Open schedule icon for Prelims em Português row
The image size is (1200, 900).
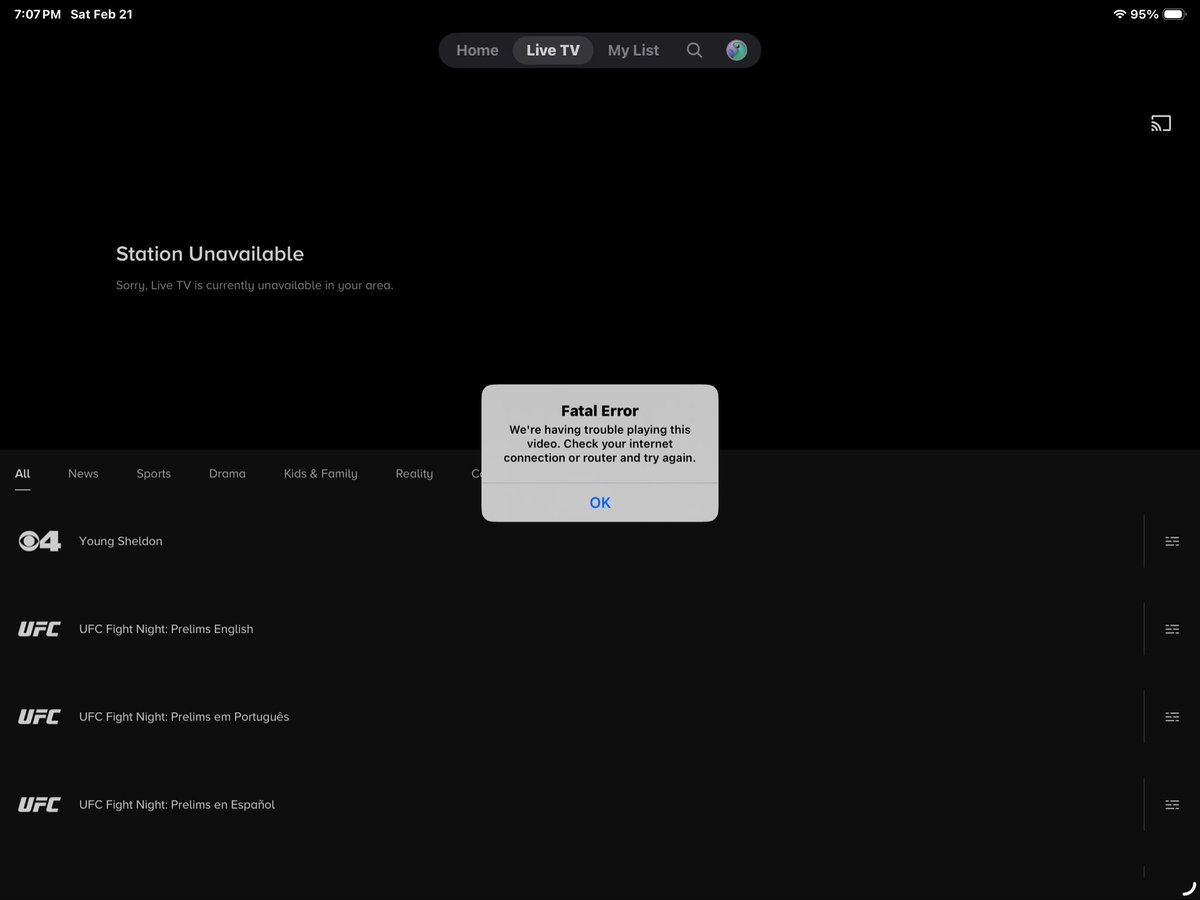click(1172, 717)
